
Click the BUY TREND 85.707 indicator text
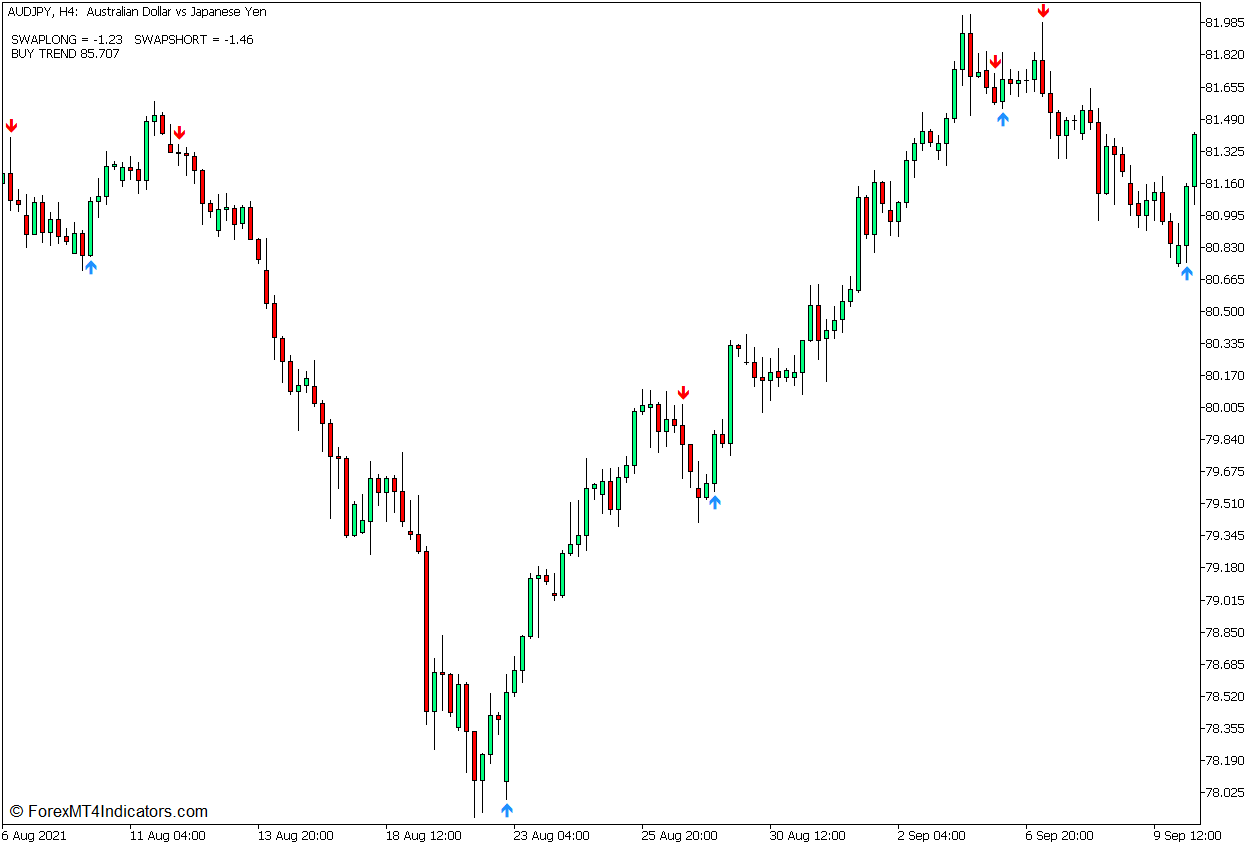(x=63, y=53)
